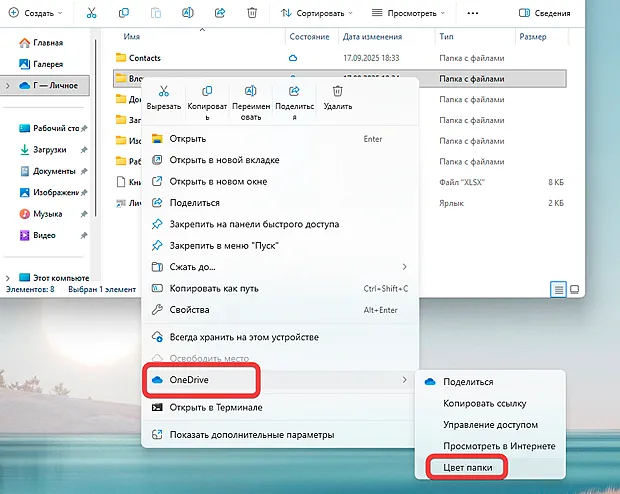620x494 pixels.
Task: Sort by the Тип column header
Action: [x=446, y=36]
